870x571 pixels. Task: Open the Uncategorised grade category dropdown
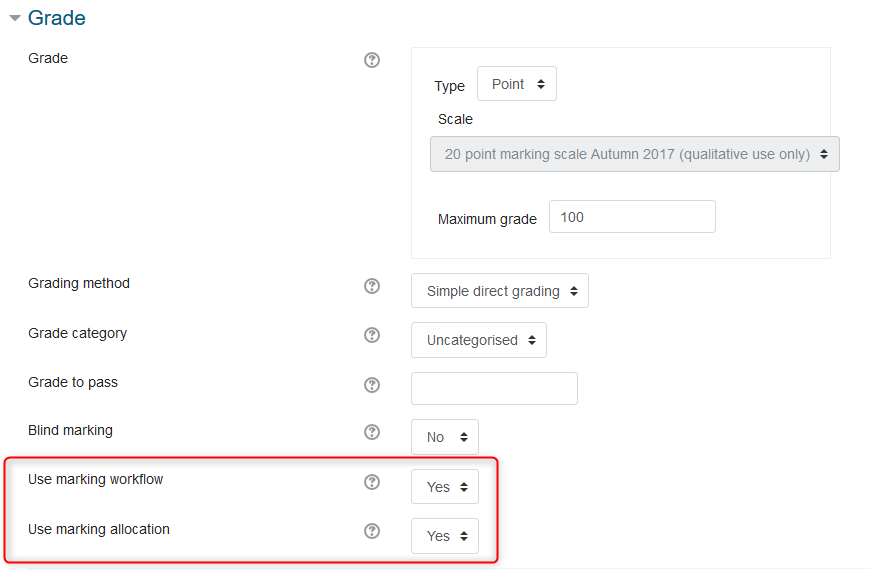pos(479,340)
